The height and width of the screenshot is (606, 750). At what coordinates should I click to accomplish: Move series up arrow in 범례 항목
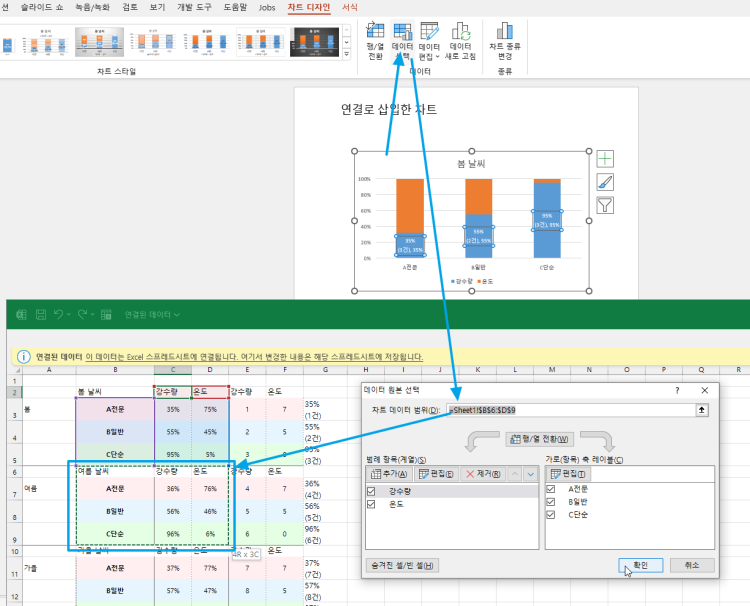[x=515, y=474]
